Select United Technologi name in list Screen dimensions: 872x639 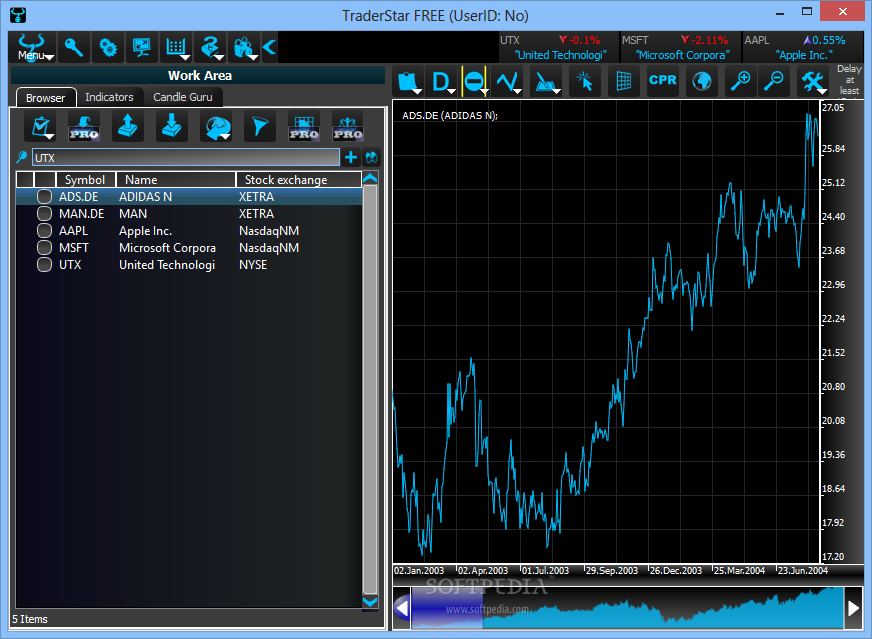167,265
